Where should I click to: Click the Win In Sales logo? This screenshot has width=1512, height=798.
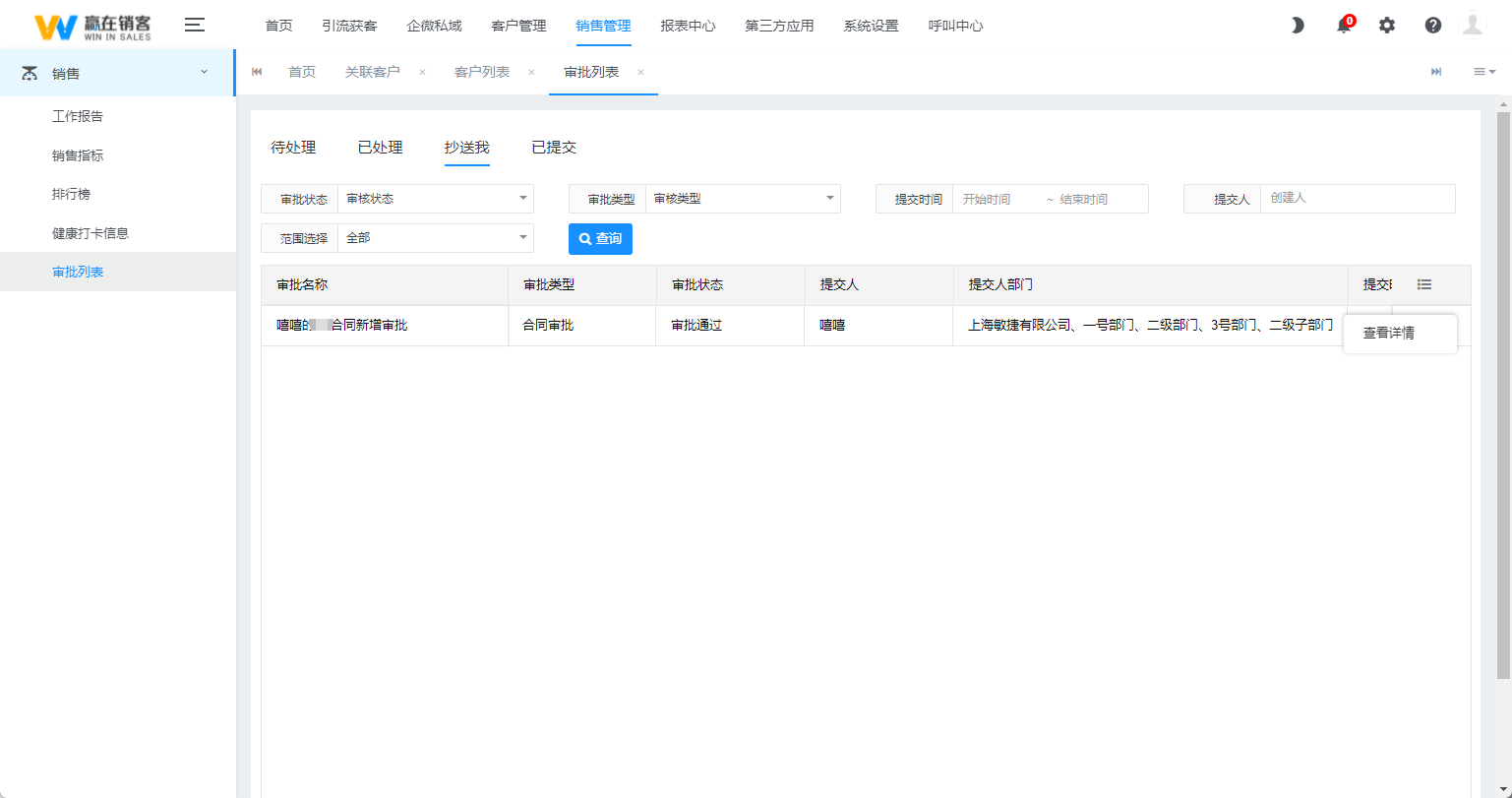[x=92, y=27]
